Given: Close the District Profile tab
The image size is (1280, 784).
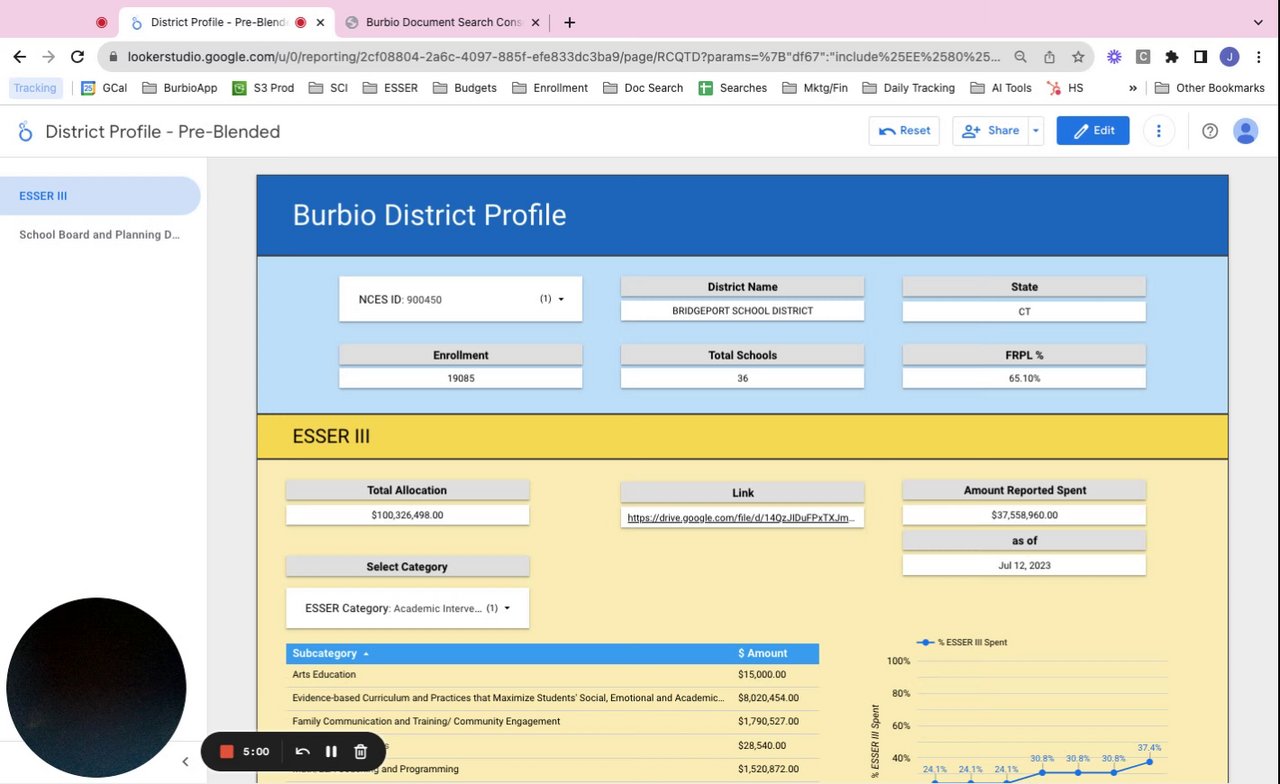Looking at the screenshot, I should (x=321, y=22).
